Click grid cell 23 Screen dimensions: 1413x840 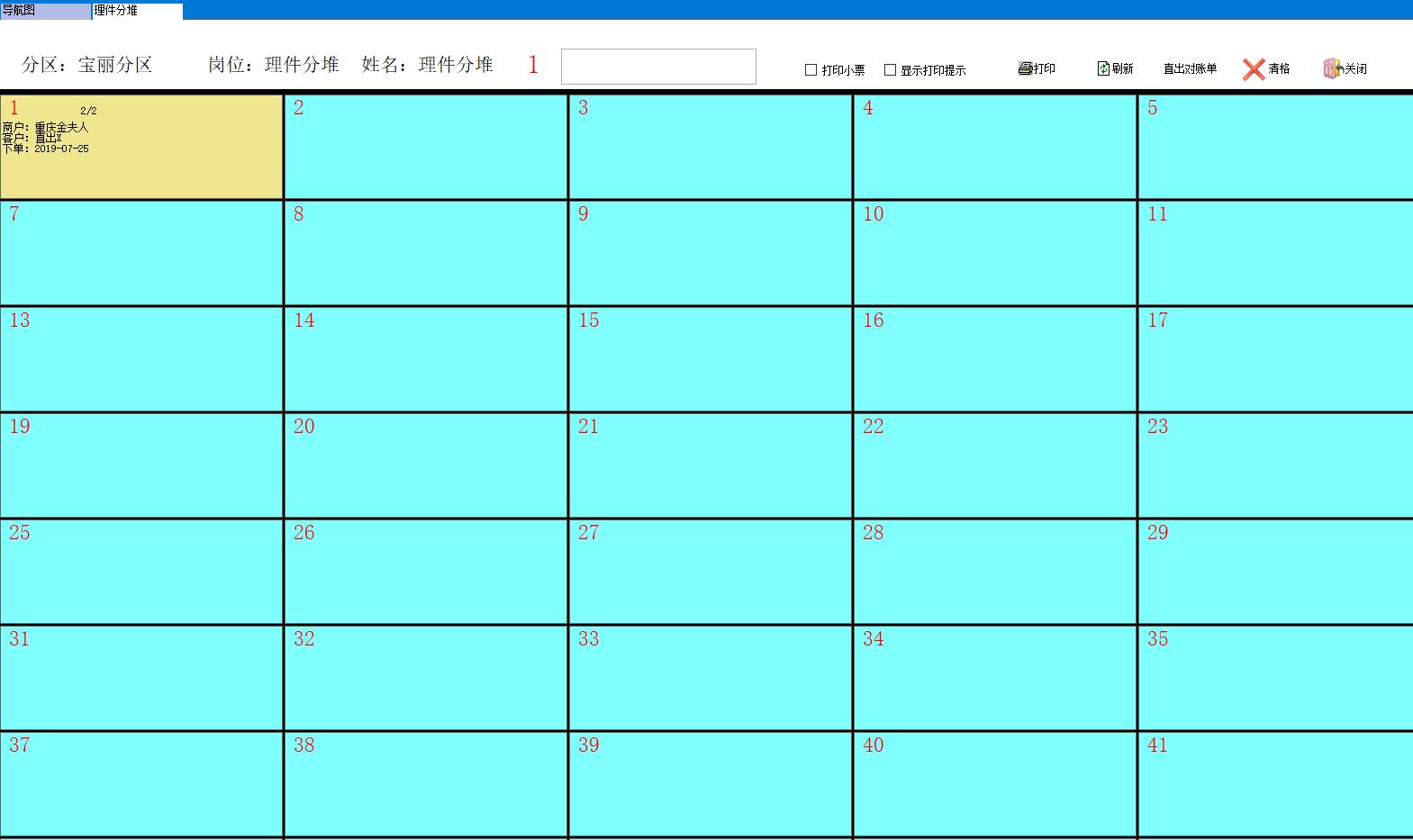[x=1276, y=466]
